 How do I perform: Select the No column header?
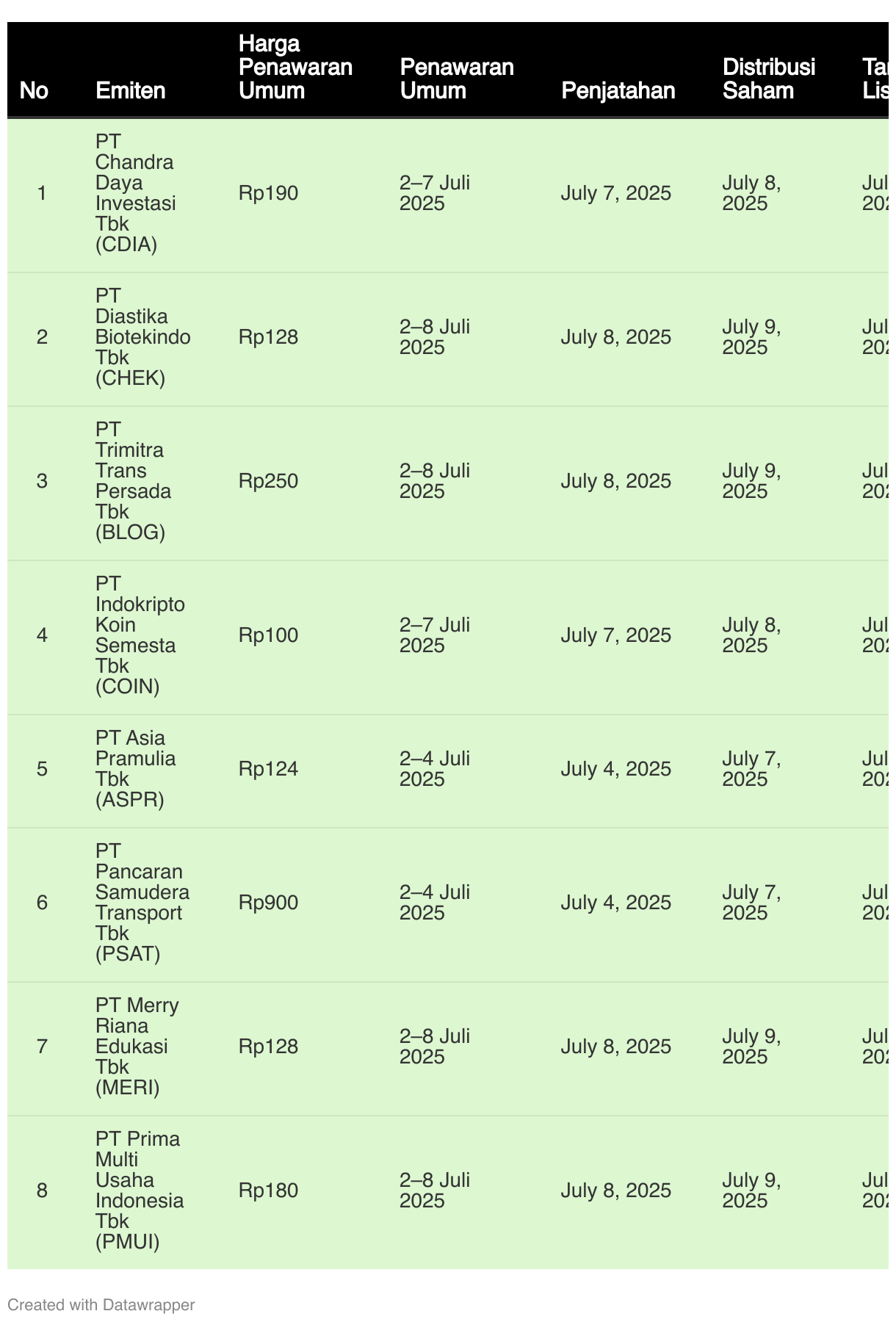tap(35, 91)
